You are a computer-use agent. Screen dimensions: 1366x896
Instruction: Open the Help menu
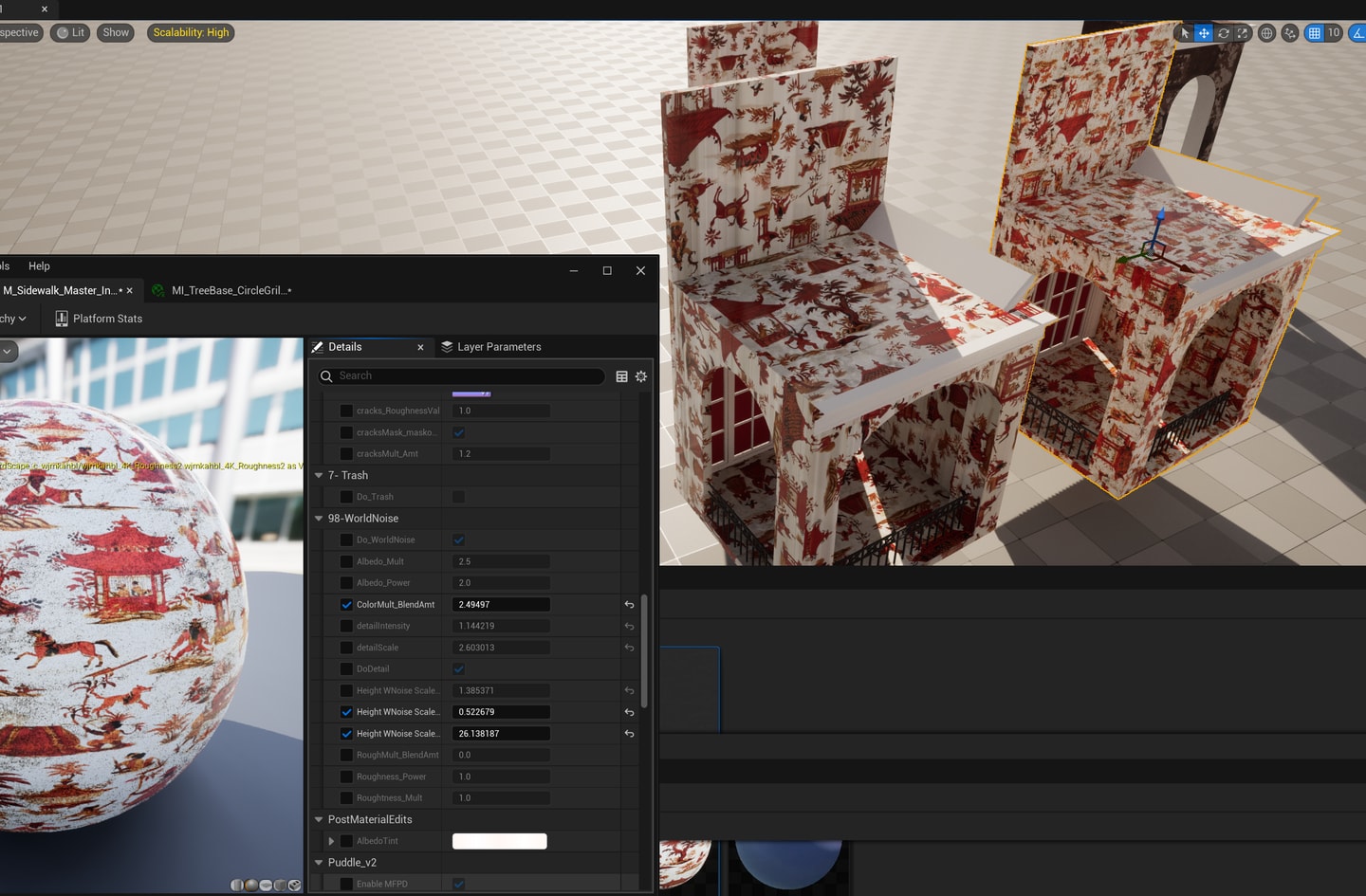click(x=39, y=266)
